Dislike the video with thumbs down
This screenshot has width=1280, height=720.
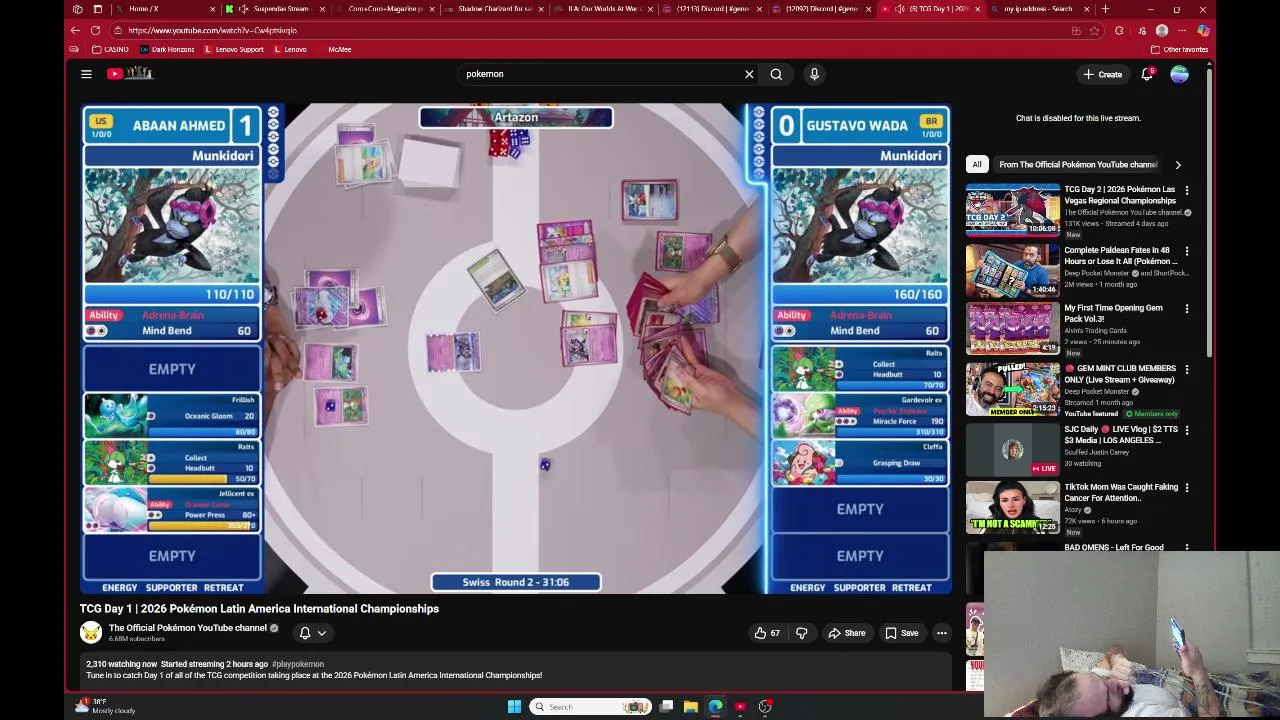(x=801, y=633)
